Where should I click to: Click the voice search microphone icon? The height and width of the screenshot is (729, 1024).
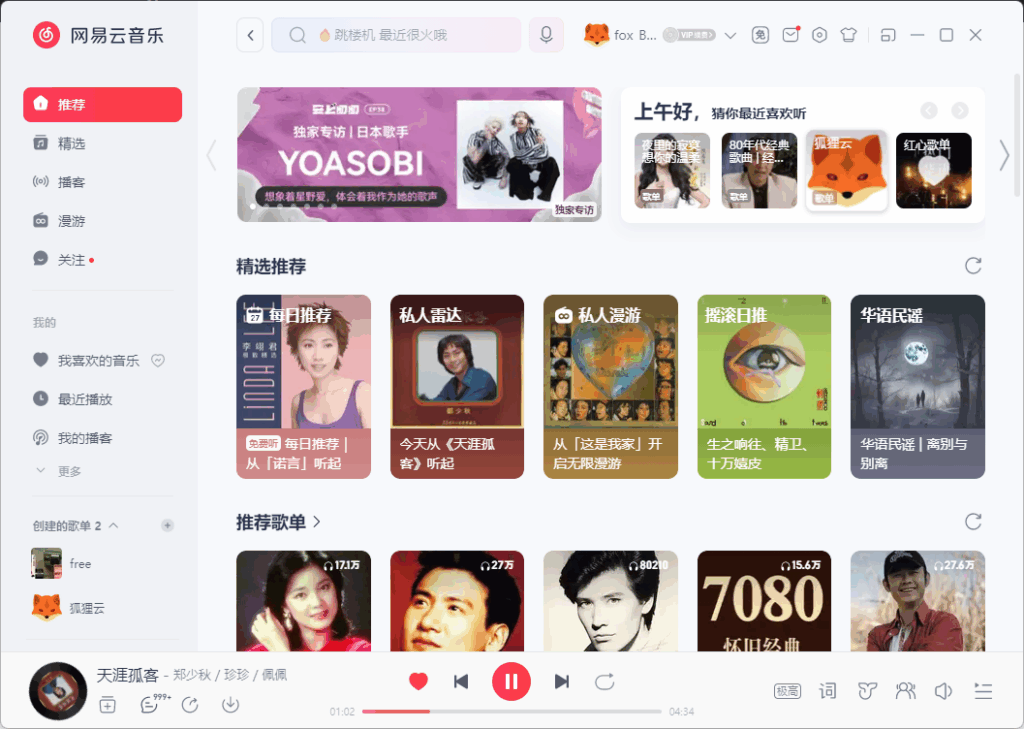coord(546,35)
